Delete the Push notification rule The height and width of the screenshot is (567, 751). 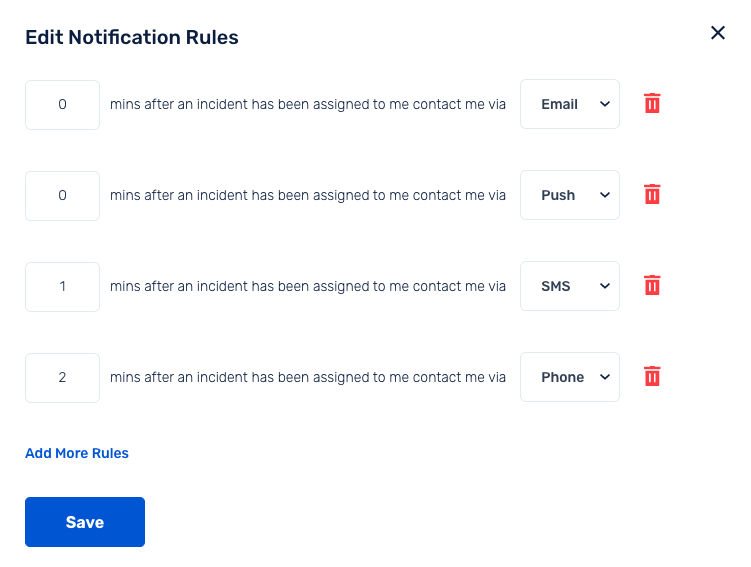652,195
